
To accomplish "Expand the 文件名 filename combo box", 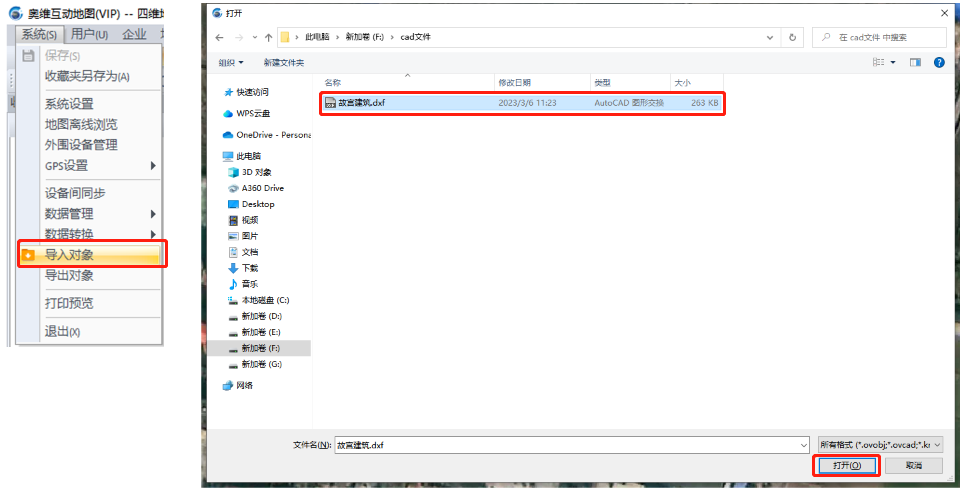I will click(803, 444).
